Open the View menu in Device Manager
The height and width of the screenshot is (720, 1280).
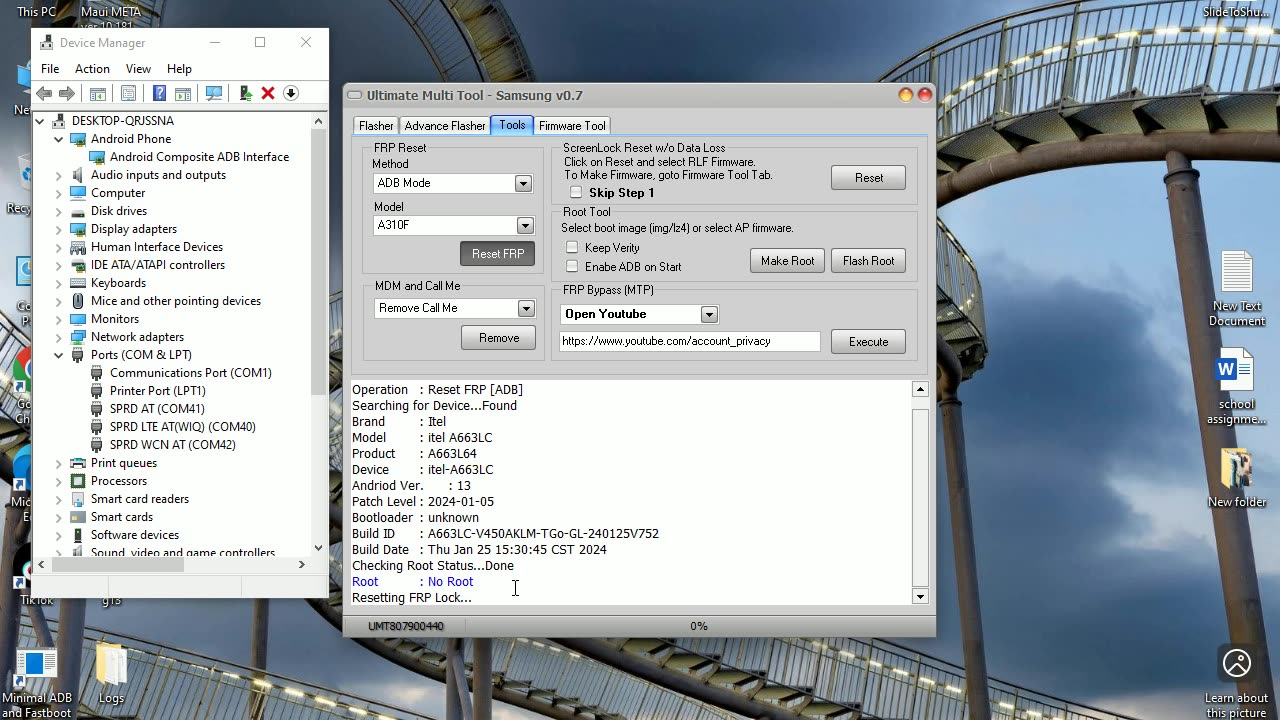[138, 69]
